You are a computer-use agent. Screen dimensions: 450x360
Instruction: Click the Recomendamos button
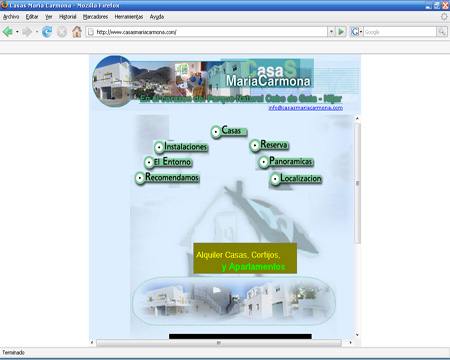167,177
